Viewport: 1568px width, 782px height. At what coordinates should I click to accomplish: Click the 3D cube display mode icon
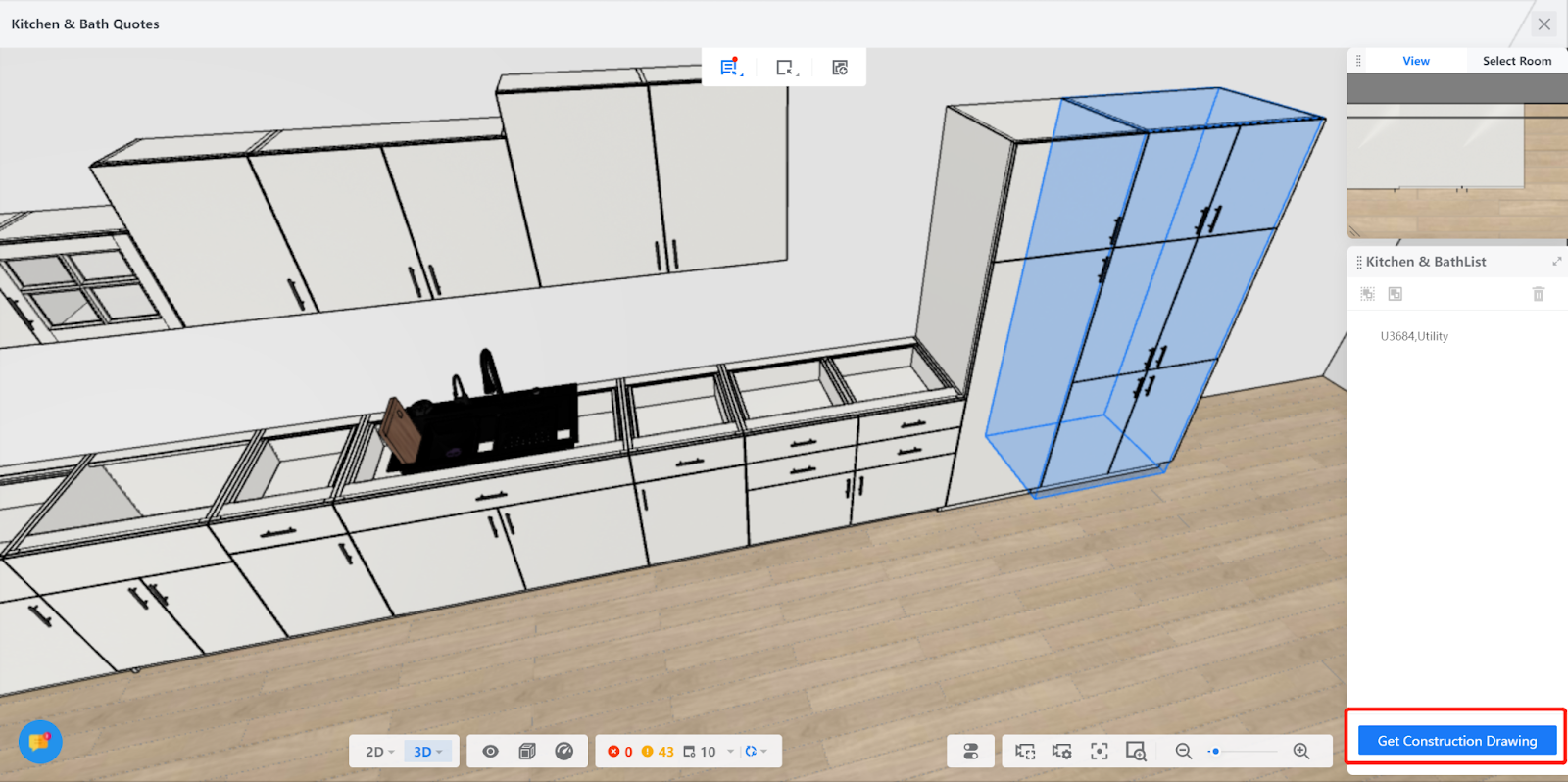coord(527,752)
